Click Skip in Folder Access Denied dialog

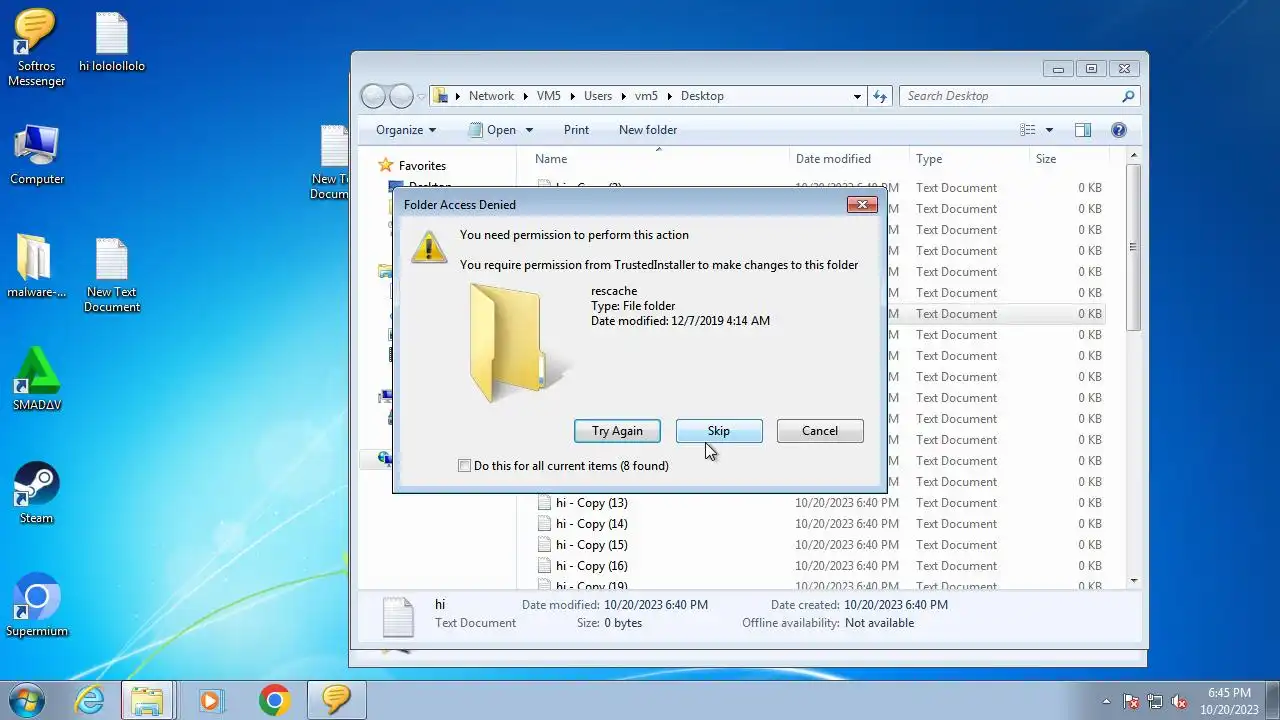(x=719, y=431)
